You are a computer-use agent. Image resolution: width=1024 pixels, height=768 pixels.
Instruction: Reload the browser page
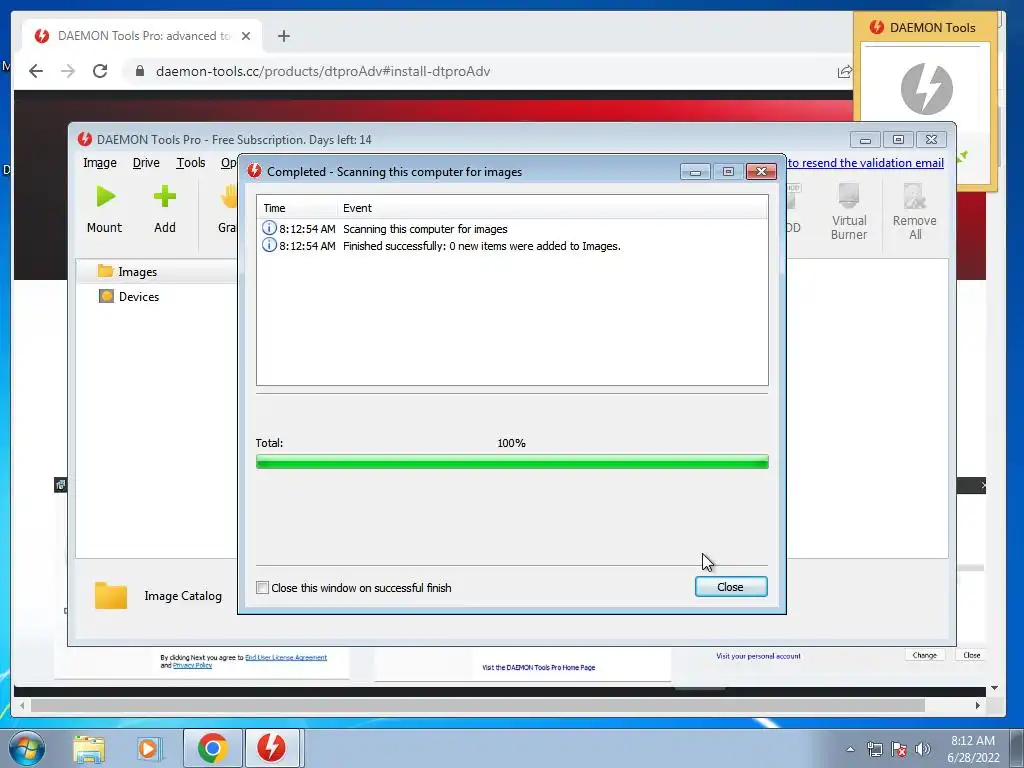(x=100, y=71)
